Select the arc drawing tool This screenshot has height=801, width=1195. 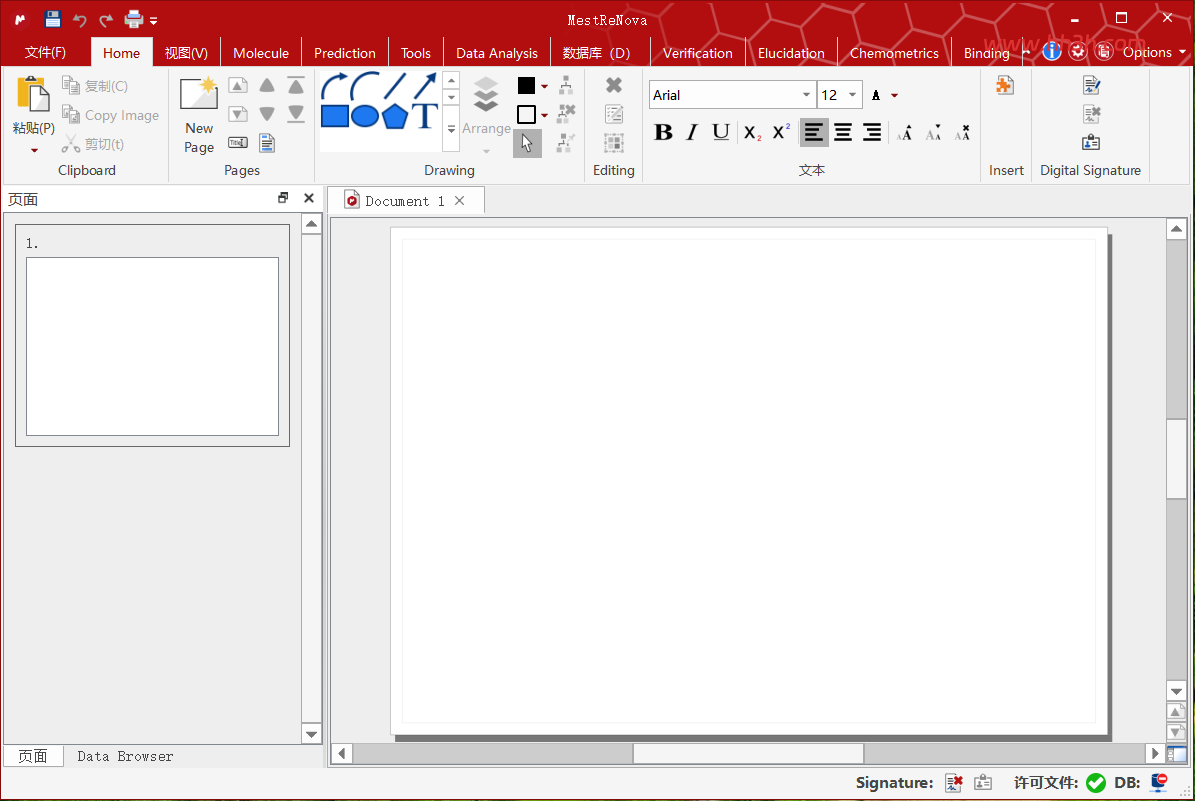pyautogui.click(x=365, y=86)
